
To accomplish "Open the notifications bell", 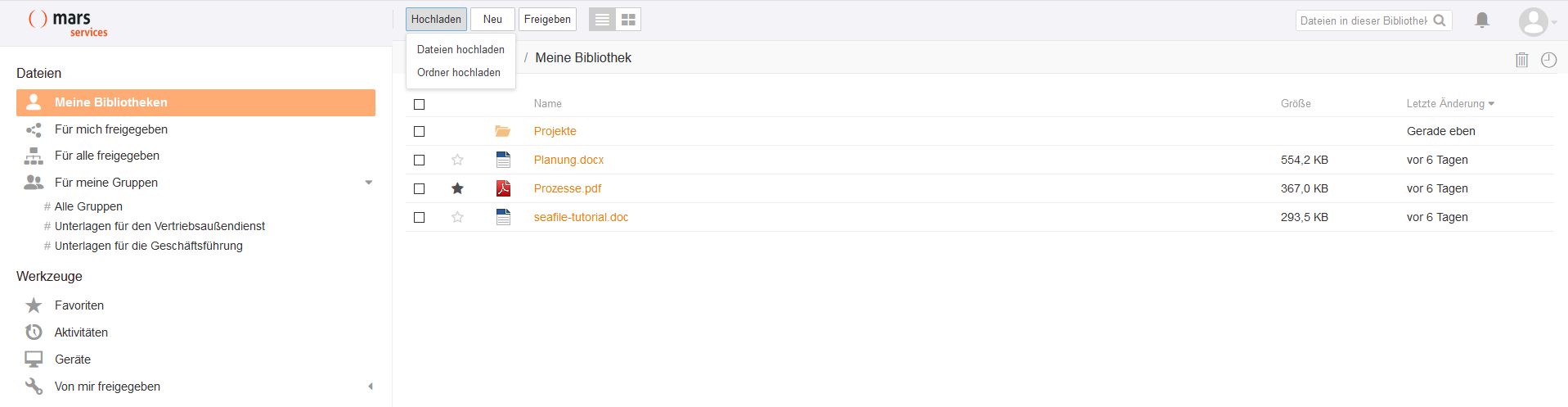I will click(x=1481, y=20).
